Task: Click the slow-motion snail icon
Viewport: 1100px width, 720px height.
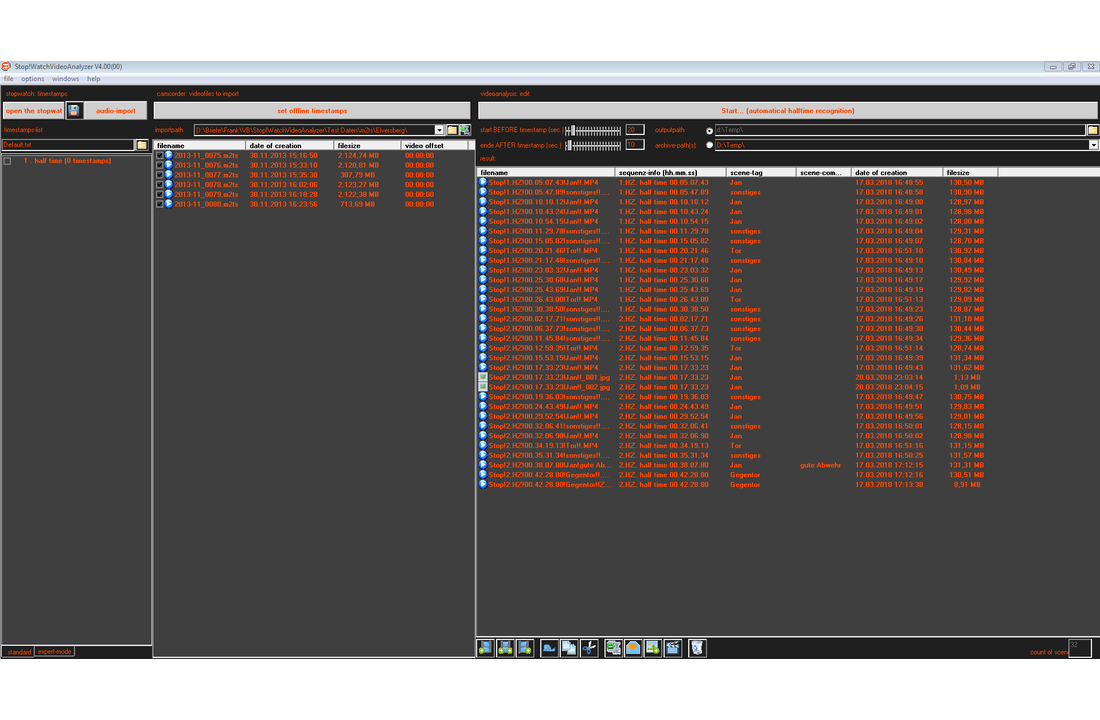Action: [549, 648]
